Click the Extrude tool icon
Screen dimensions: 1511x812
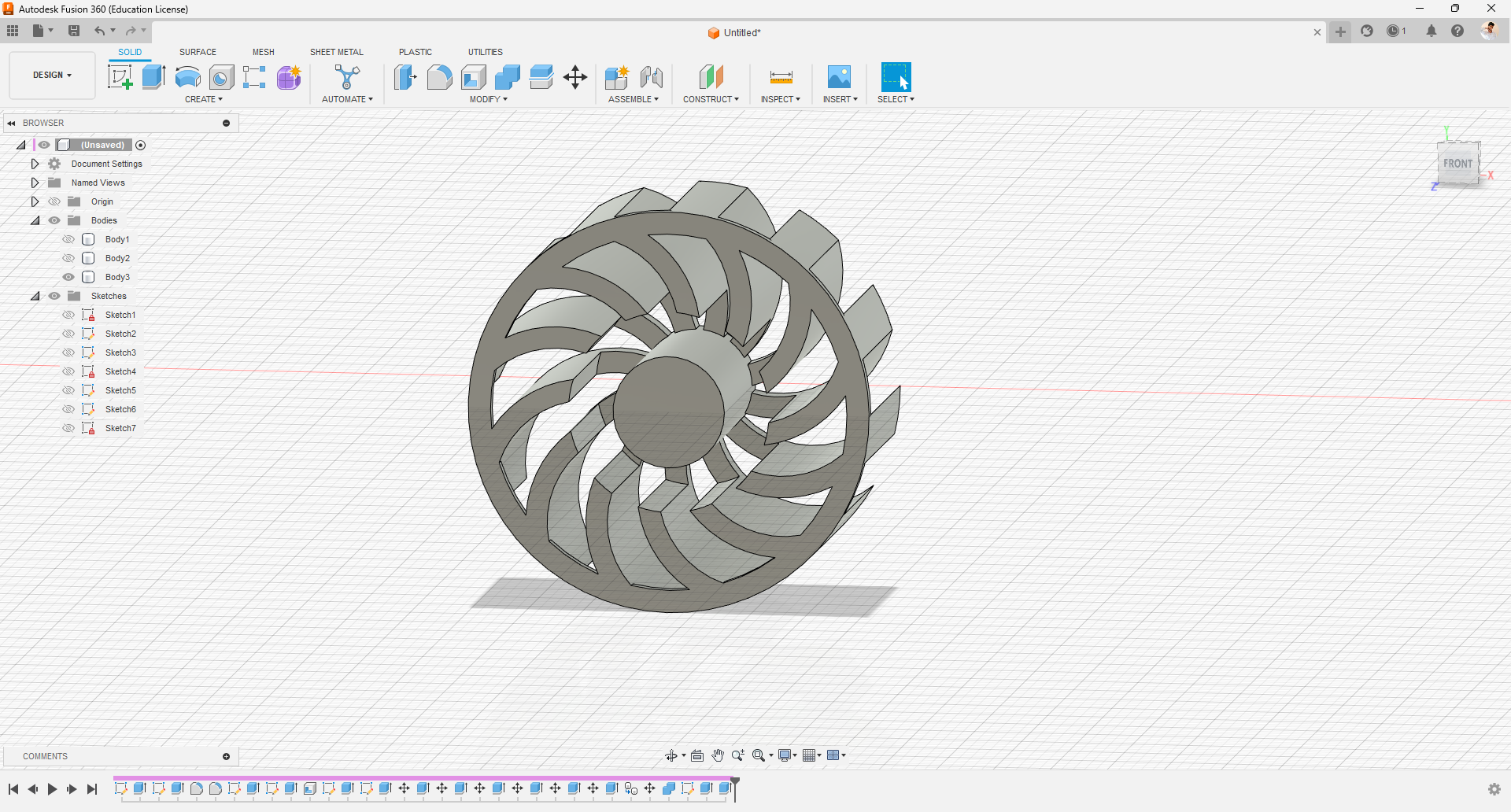pos(153,77)
